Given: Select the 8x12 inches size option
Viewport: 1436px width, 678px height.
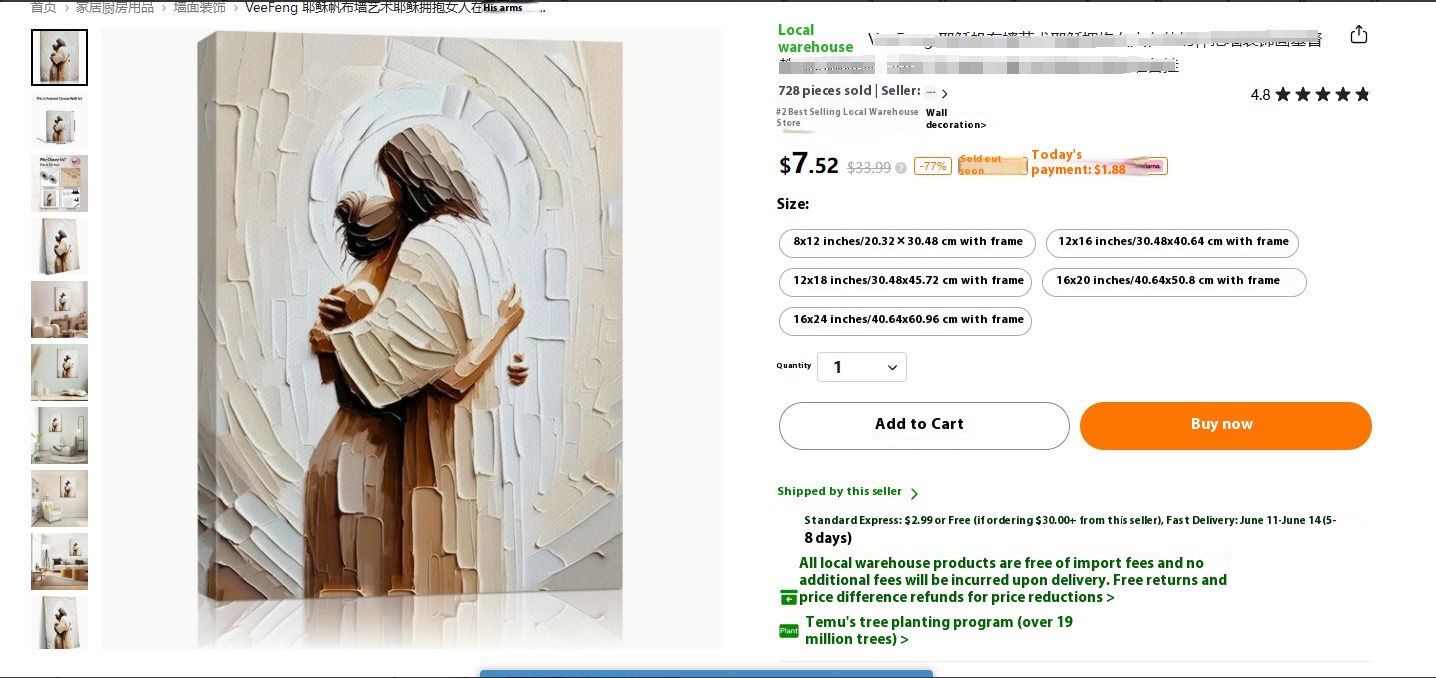Looking at the screenshot, I should pos(907,243).
